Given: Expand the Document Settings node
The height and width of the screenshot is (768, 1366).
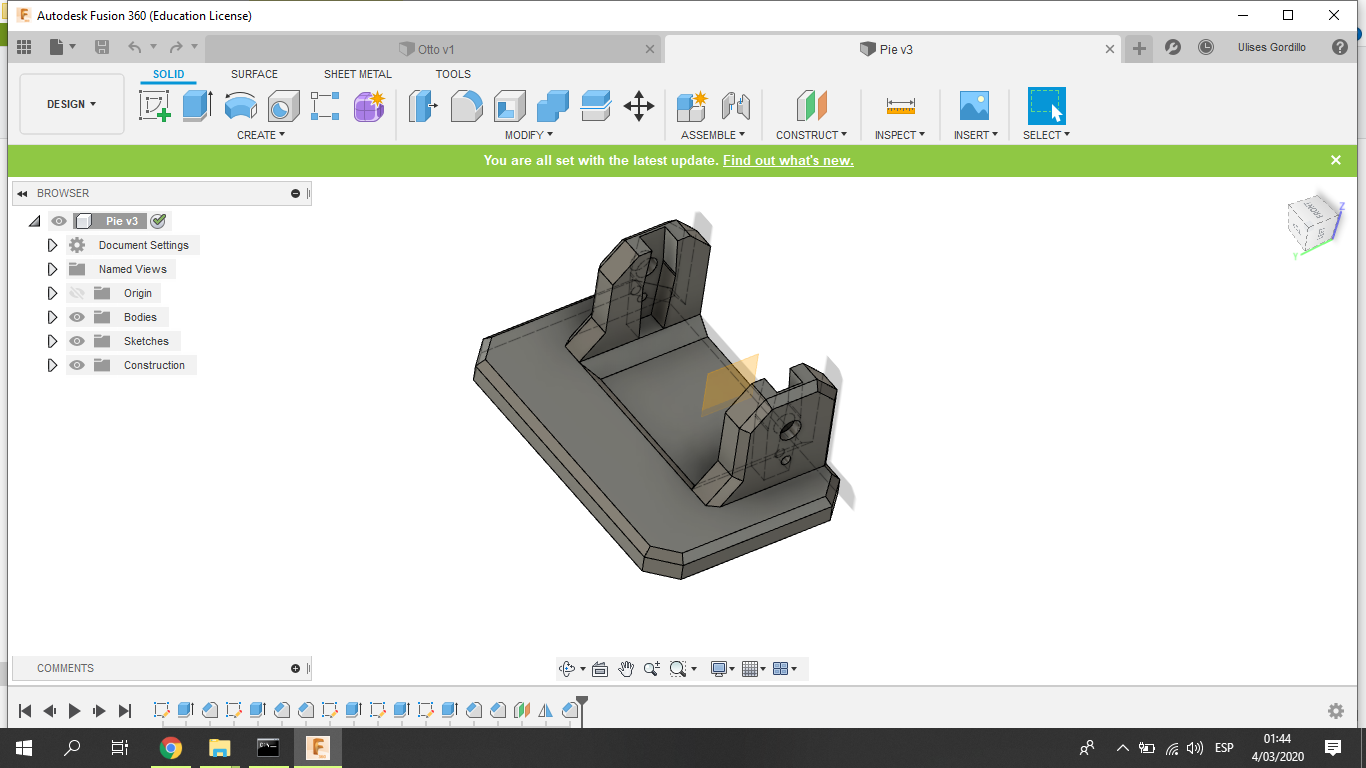Looking at the screenshot, I should click(x=53, y=245).
